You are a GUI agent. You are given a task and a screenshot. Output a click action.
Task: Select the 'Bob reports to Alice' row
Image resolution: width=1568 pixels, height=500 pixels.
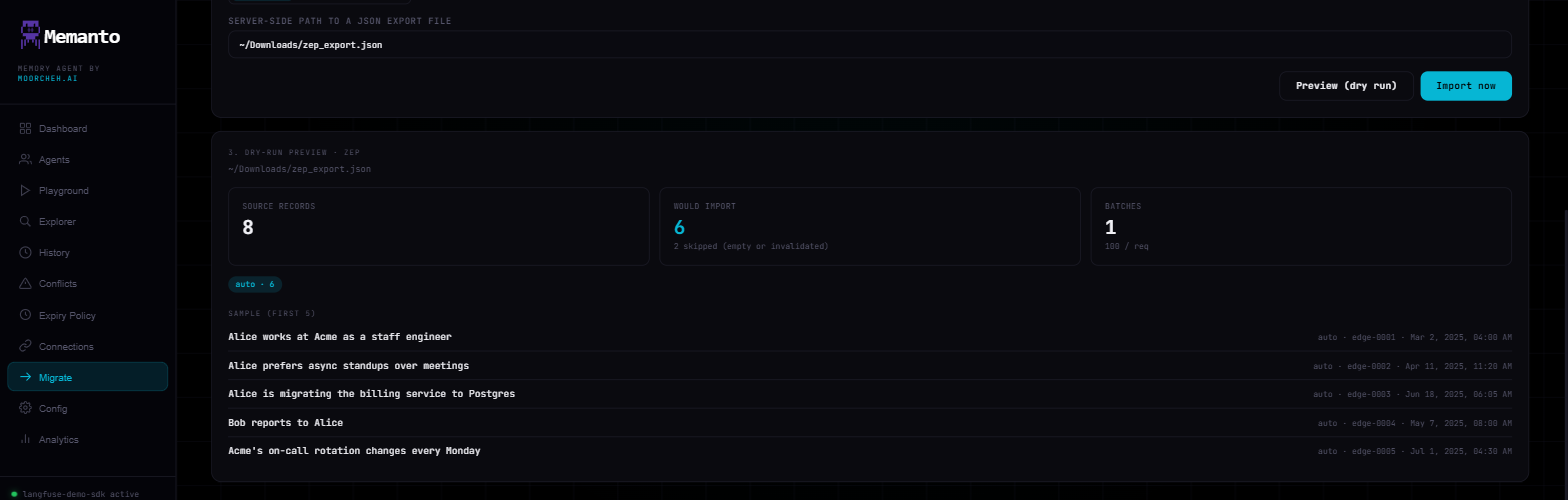[x=870, y=423]
